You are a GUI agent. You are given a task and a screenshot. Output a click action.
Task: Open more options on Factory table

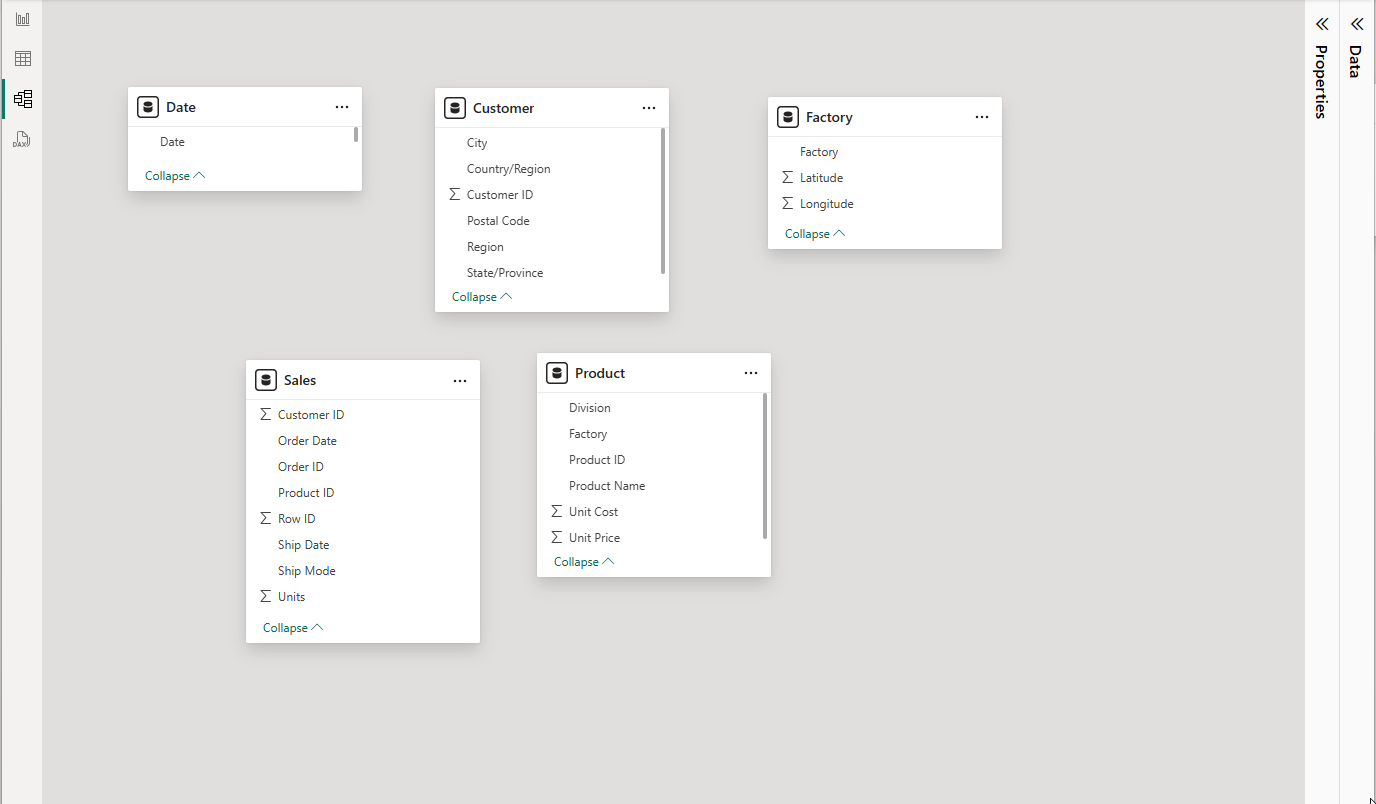(x=982, y=117)
